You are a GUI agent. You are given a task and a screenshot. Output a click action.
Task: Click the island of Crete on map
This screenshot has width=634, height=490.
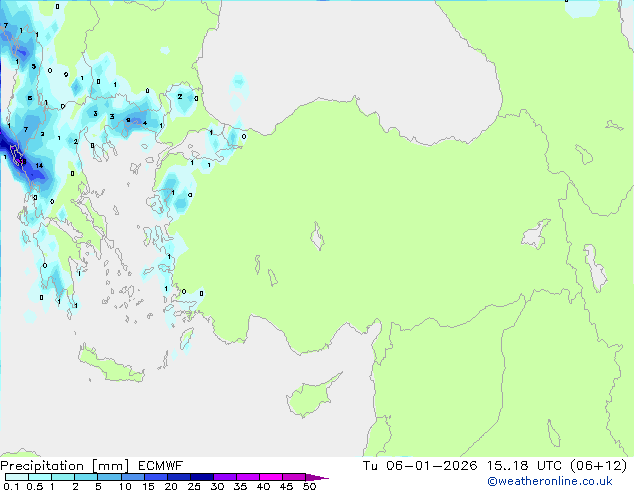(111, 365)
